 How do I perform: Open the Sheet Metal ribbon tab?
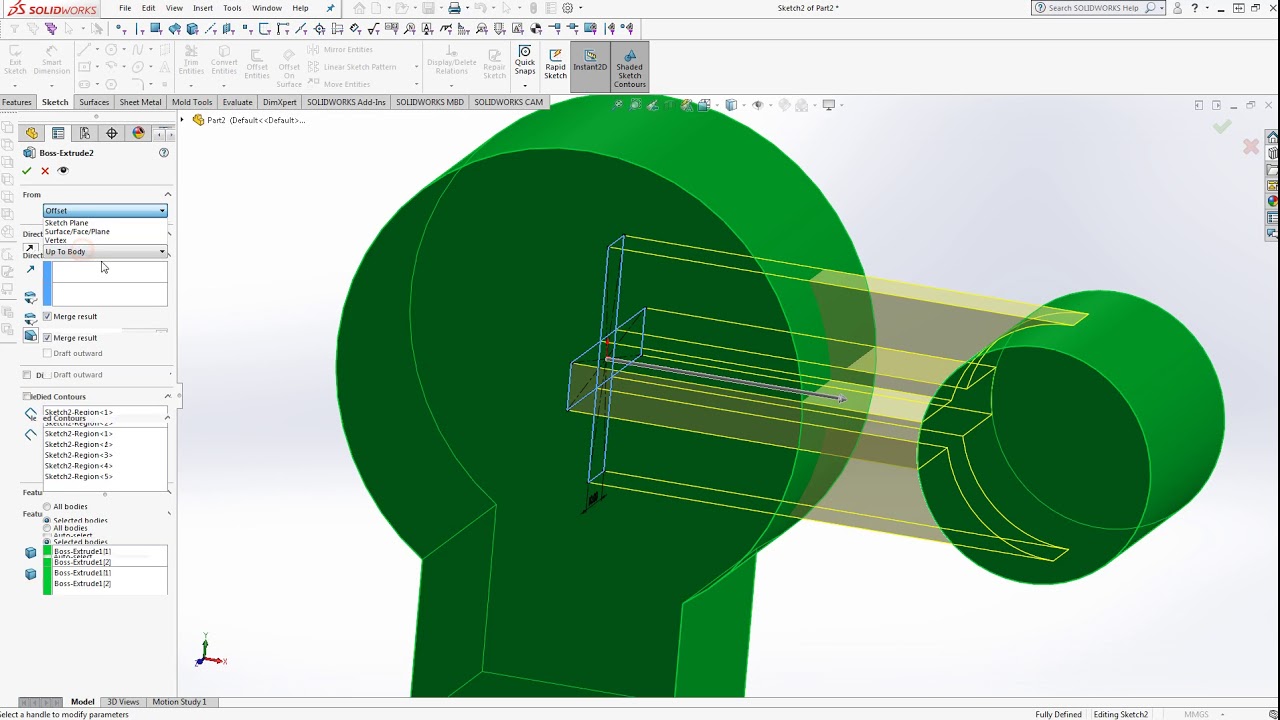coord(140,102)
